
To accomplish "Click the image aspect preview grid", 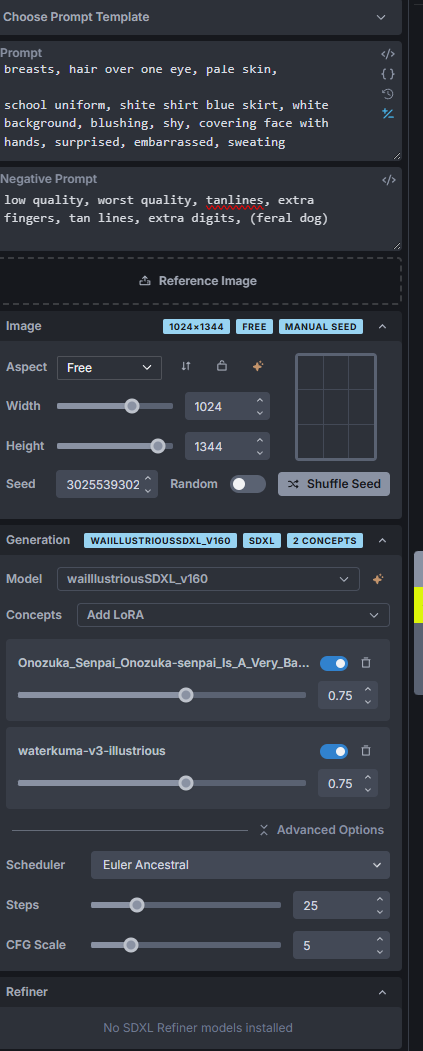I will (x=336, y=407).
